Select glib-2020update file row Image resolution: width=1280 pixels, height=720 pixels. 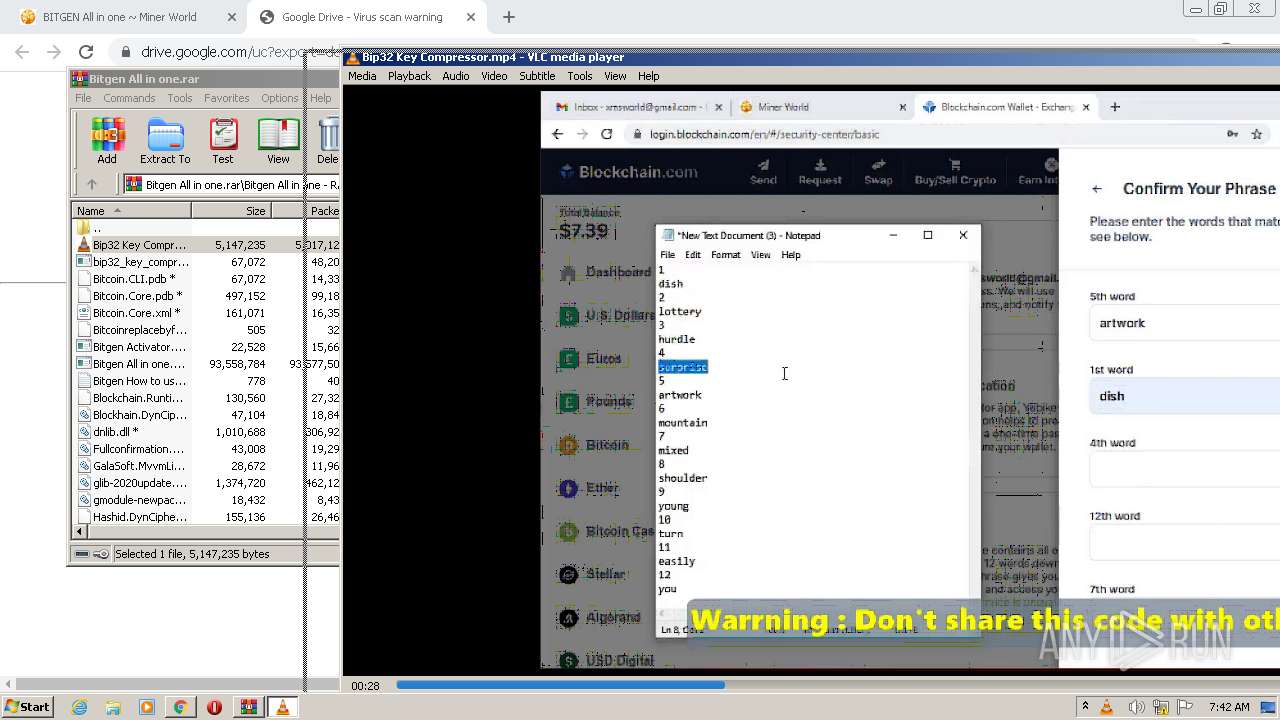click(x=208, y=483)
